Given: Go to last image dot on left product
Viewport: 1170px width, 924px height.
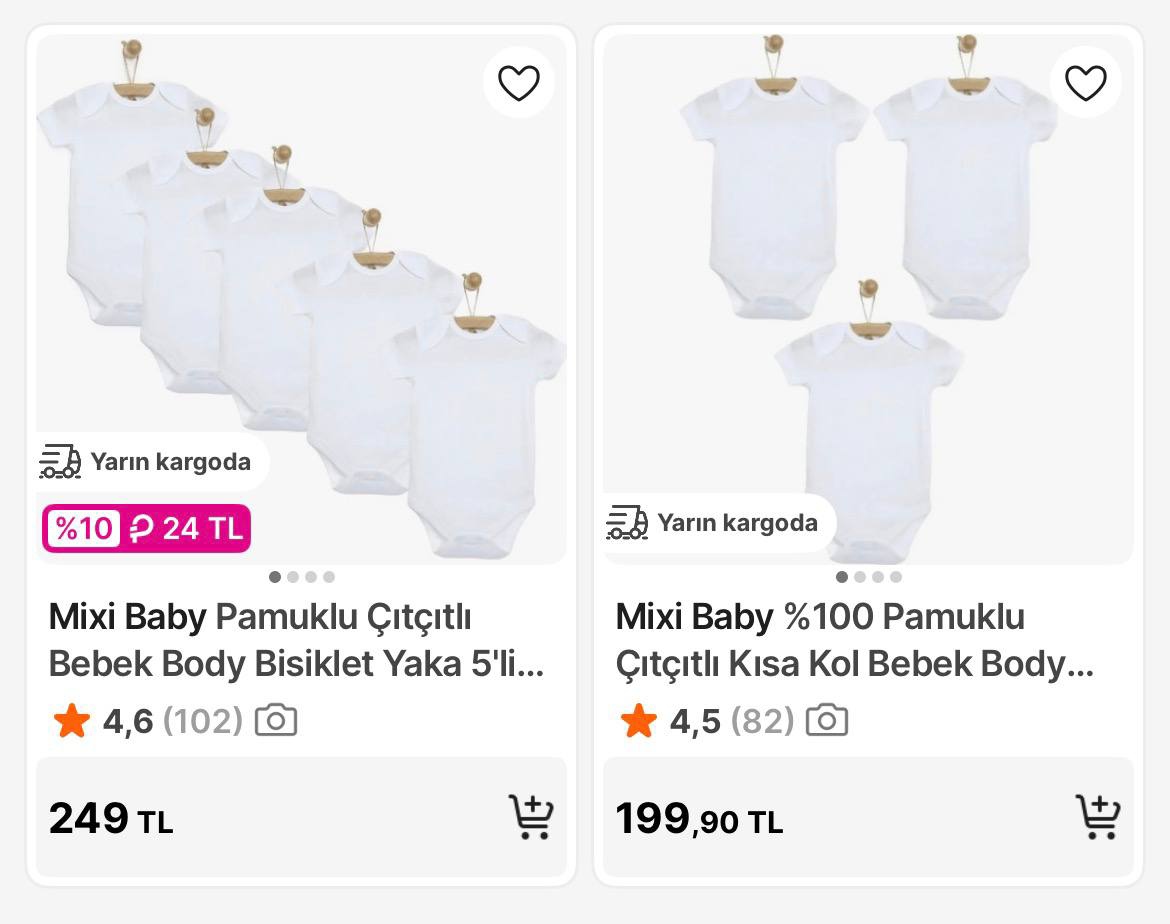Looking at the screenshot, I should pyautogui.click(x=329, y=577).
